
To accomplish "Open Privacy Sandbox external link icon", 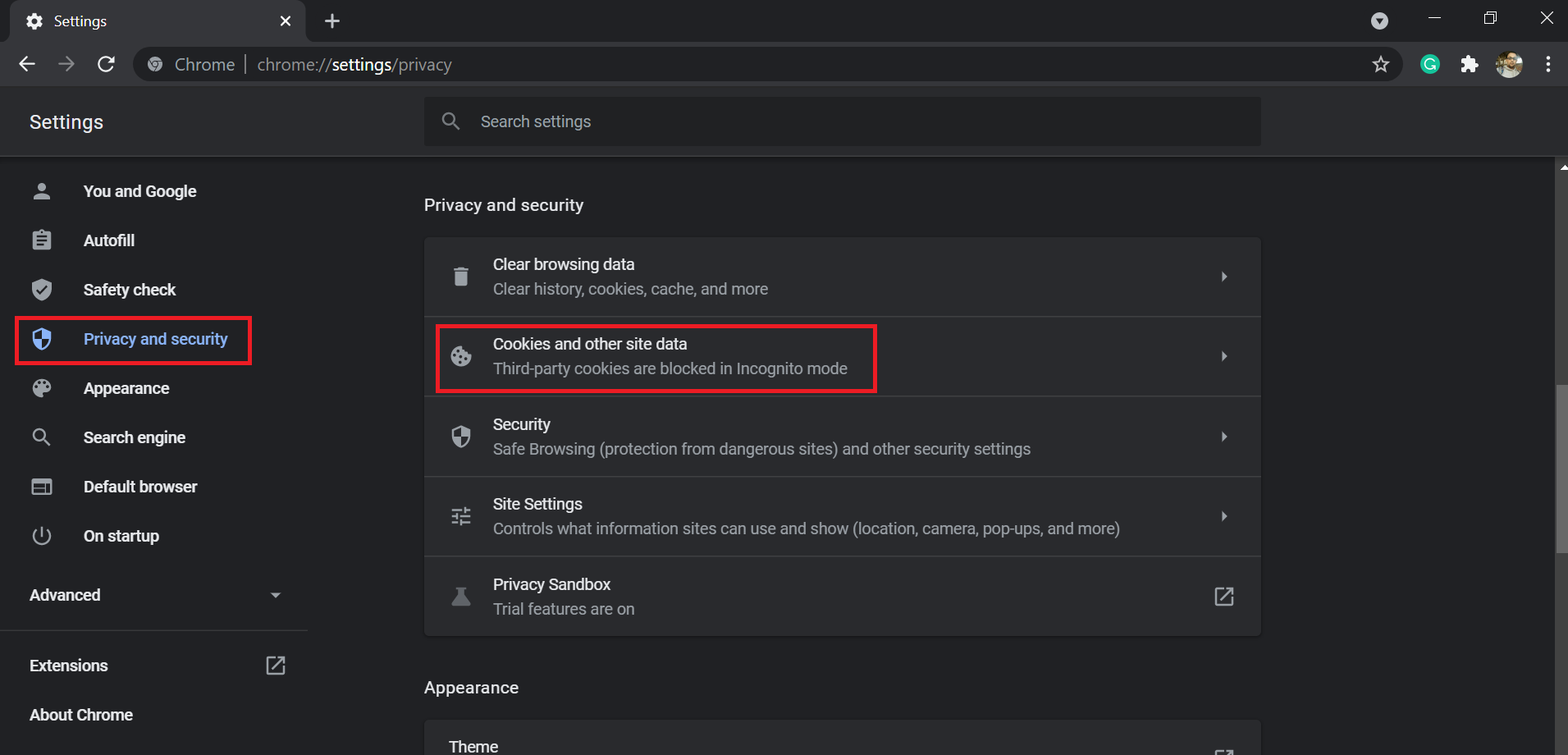I will (1223, 597).
